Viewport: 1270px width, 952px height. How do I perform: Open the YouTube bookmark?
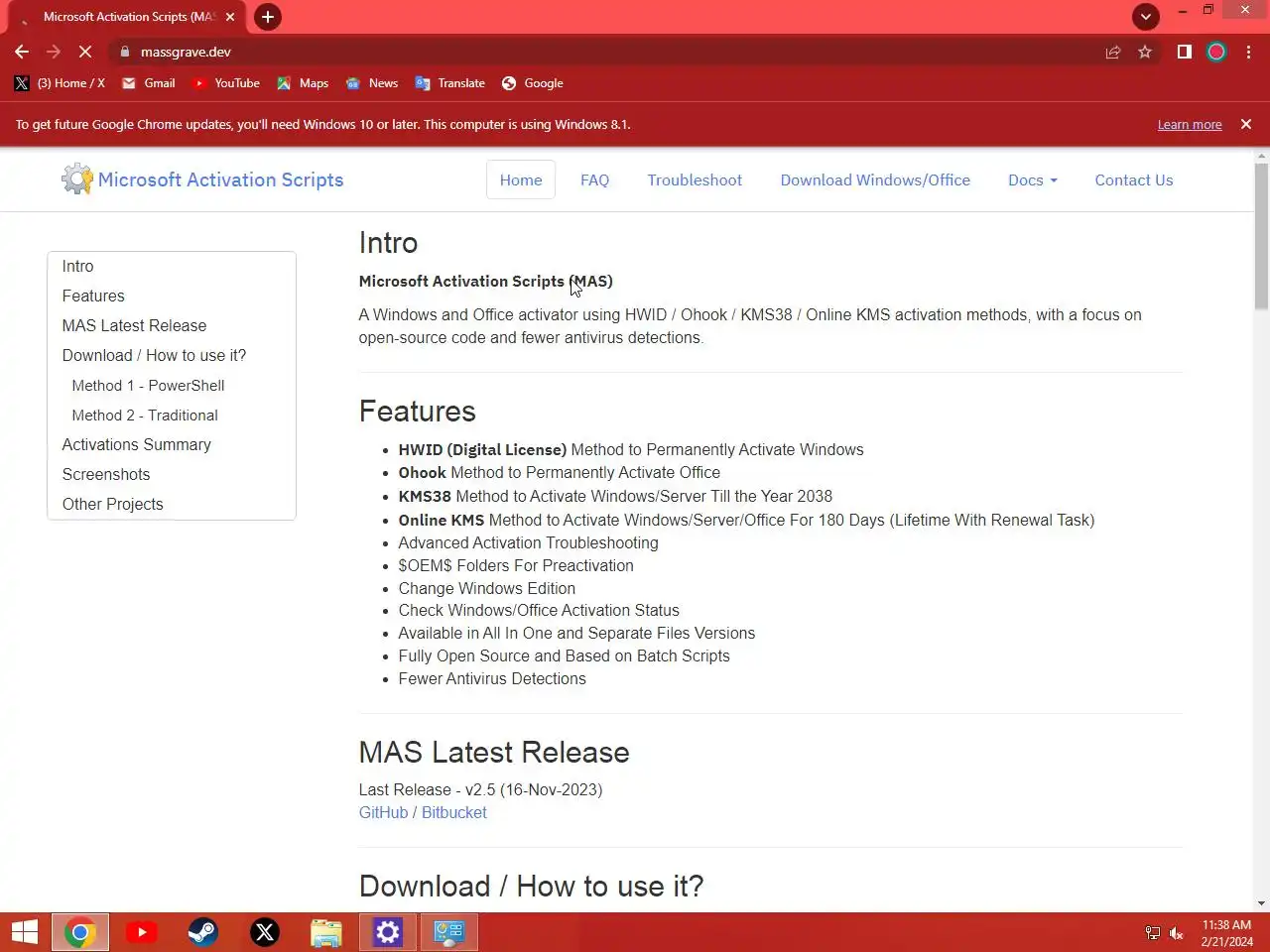[226, 83]
